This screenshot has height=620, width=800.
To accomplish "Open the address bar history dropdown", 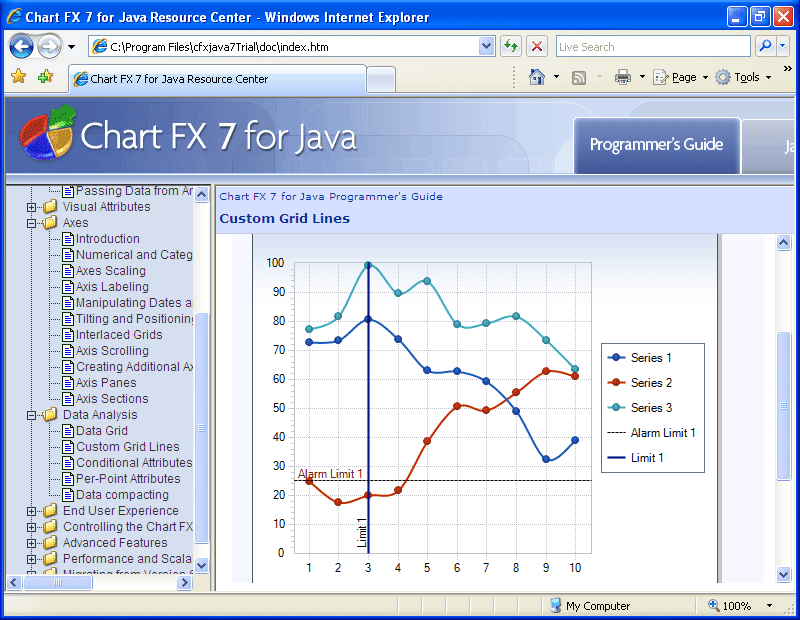I will (x=487, y=46).
